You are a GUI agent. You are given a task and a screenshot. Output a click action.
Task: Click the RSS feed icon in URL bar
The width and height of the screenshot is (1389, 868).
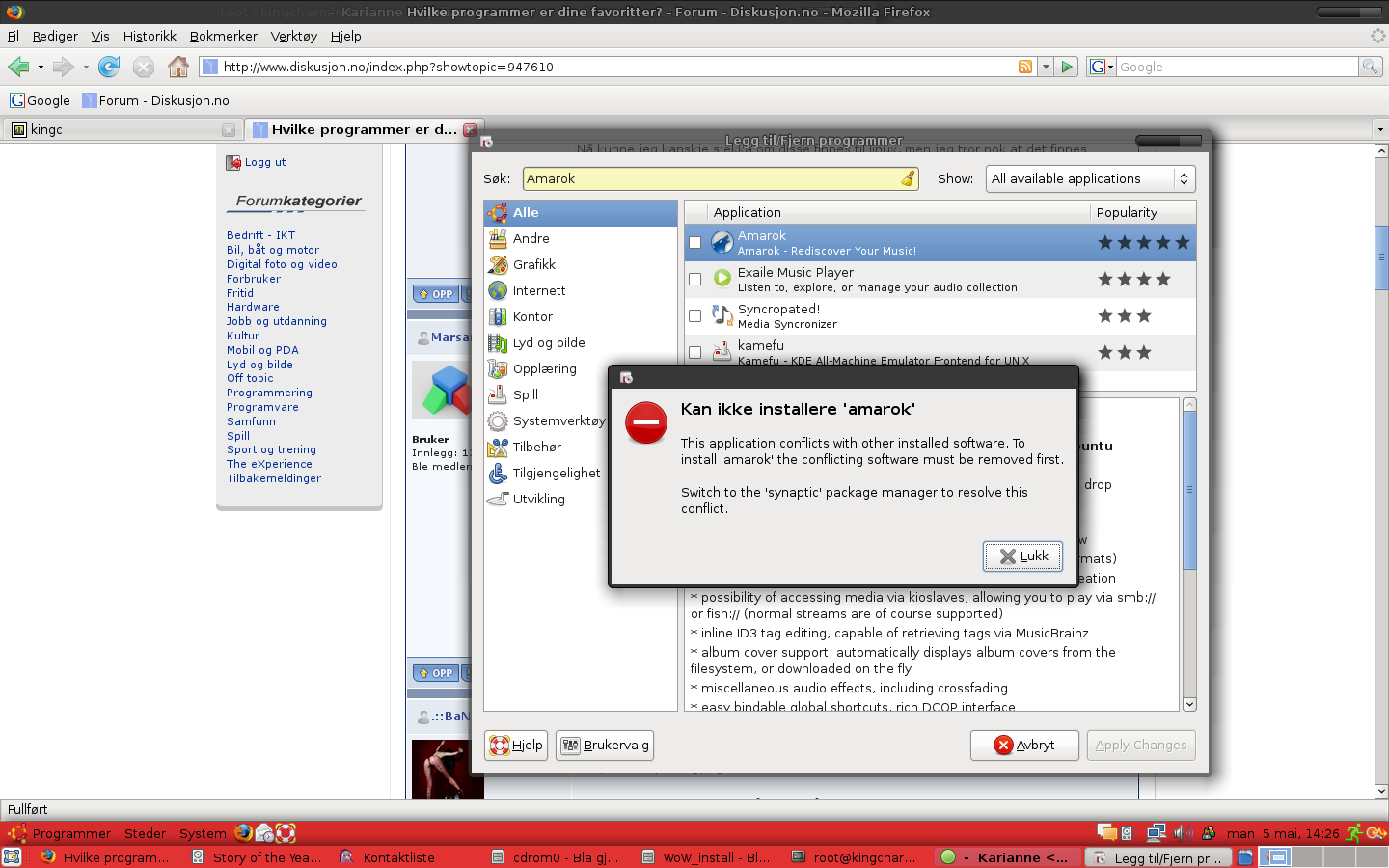[1025, 67]
